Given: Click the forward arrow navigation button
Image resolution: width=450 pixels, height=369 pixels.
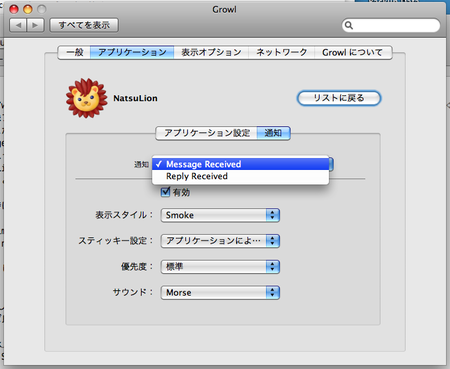Looking at the screenshot, I should (36, 25).
